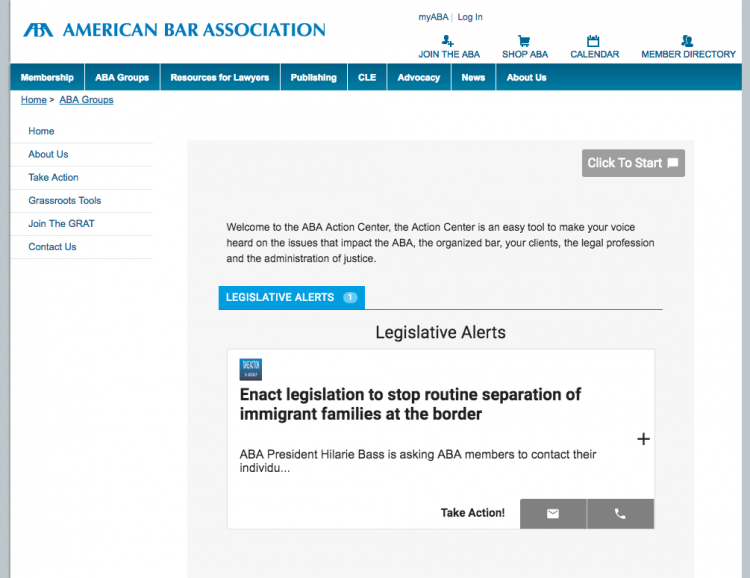Select Join The GRAT sidebar link
750x578 pixels.
[61, 223]
